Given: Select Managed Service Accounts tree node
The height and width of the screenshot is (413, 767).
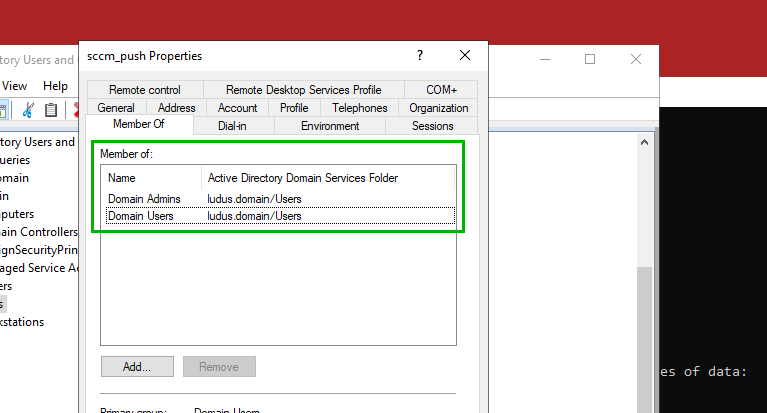Looking at the screenshot, I should (38, 268).
